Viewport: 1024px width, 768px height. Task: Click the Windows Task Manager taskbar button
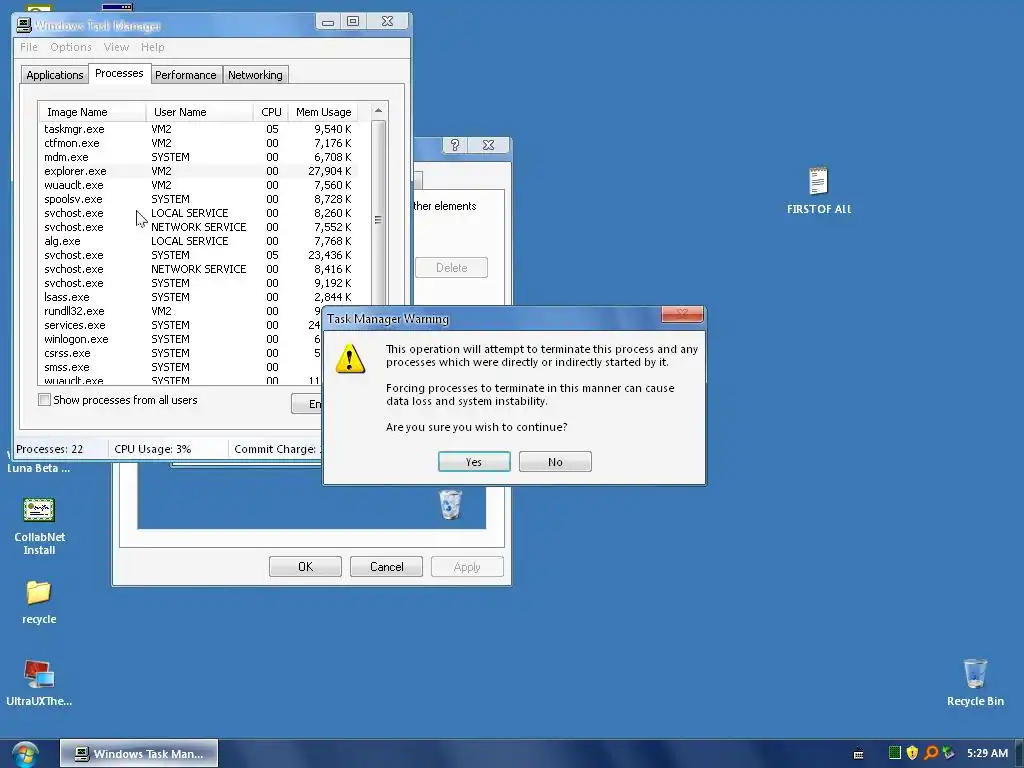[x=139, y=754]
